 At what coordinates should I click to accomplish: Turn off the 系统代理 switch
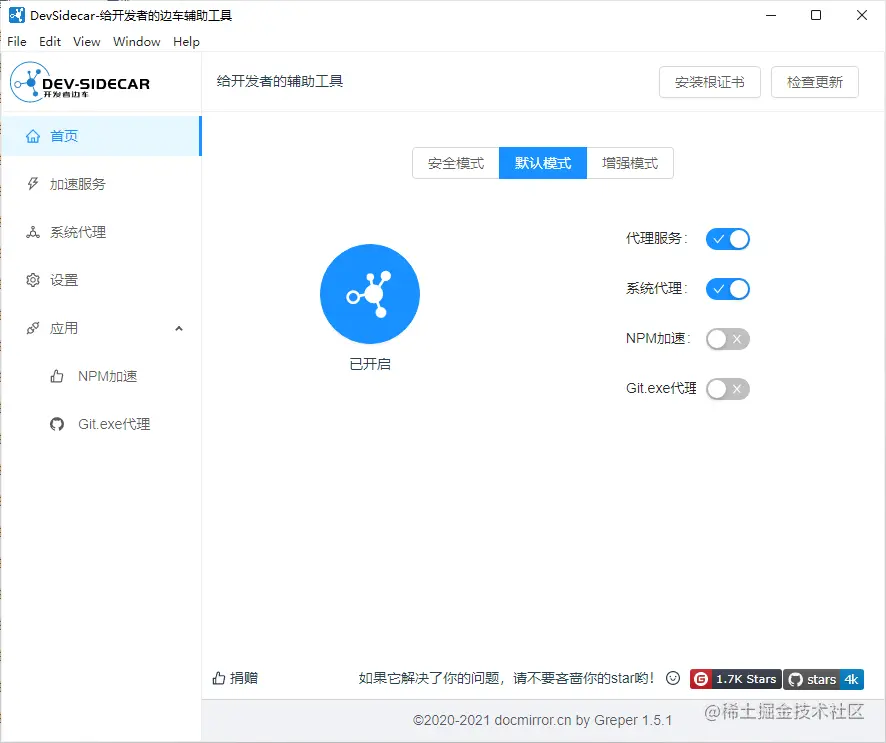(x=728, y=289)
